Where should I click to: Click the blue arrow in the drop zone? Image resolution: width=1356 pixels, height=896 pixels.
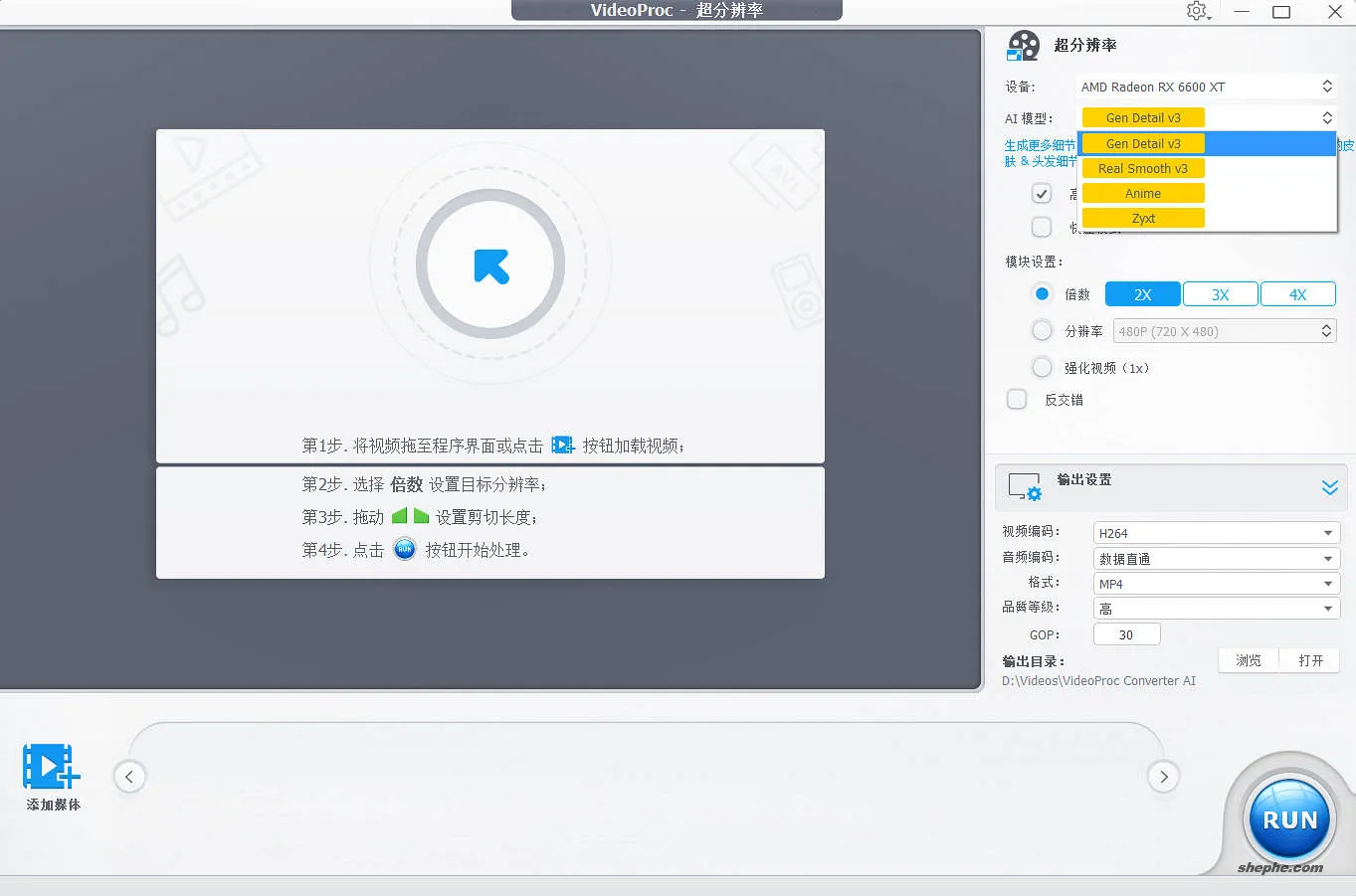[491, 267]
